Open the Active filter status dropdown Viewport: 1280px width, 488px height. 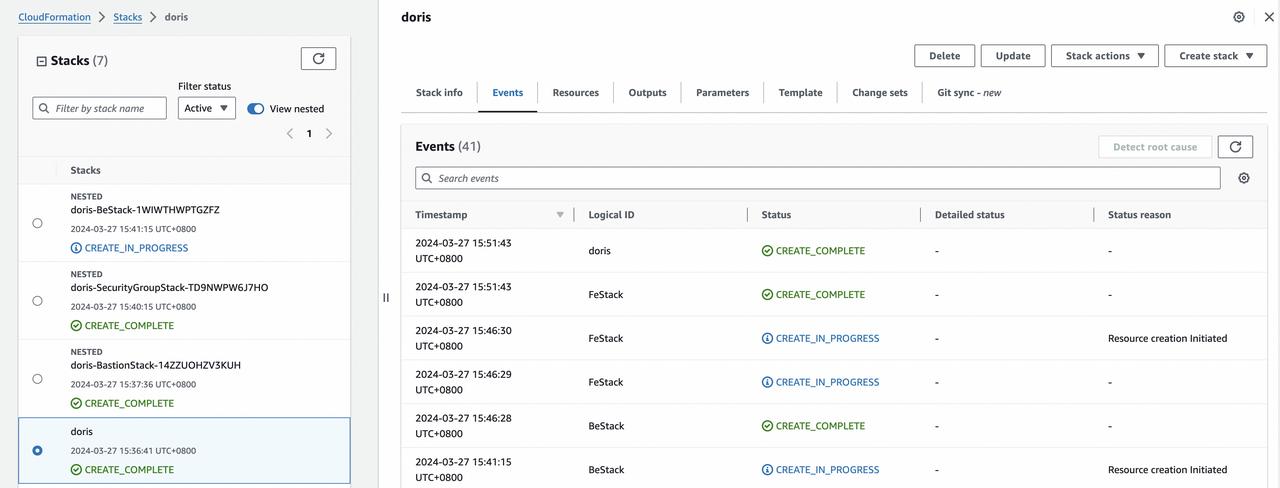207,108
